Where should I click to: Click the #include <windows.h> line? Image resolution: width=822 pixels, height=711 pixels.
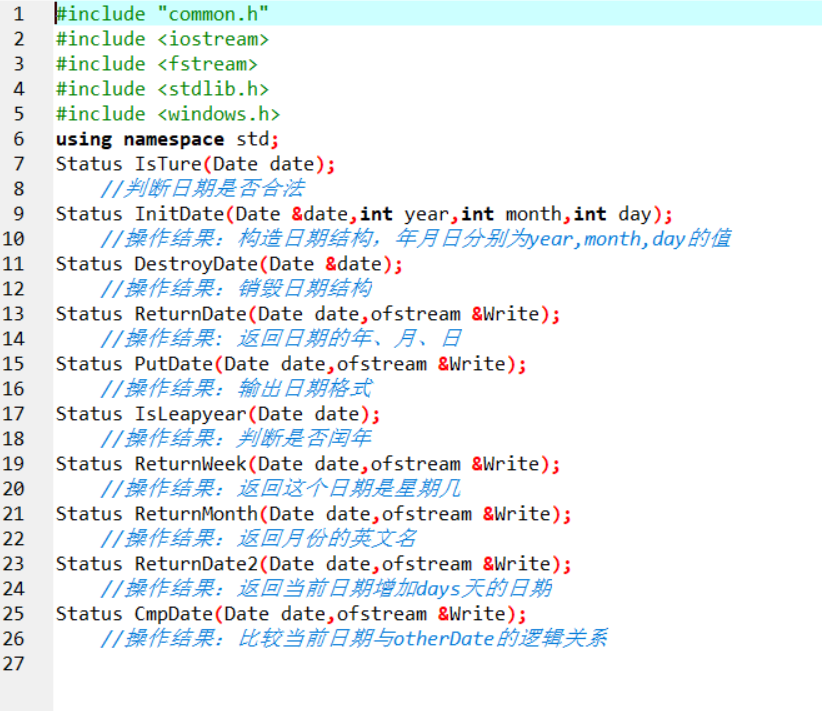tap(168, 114)
